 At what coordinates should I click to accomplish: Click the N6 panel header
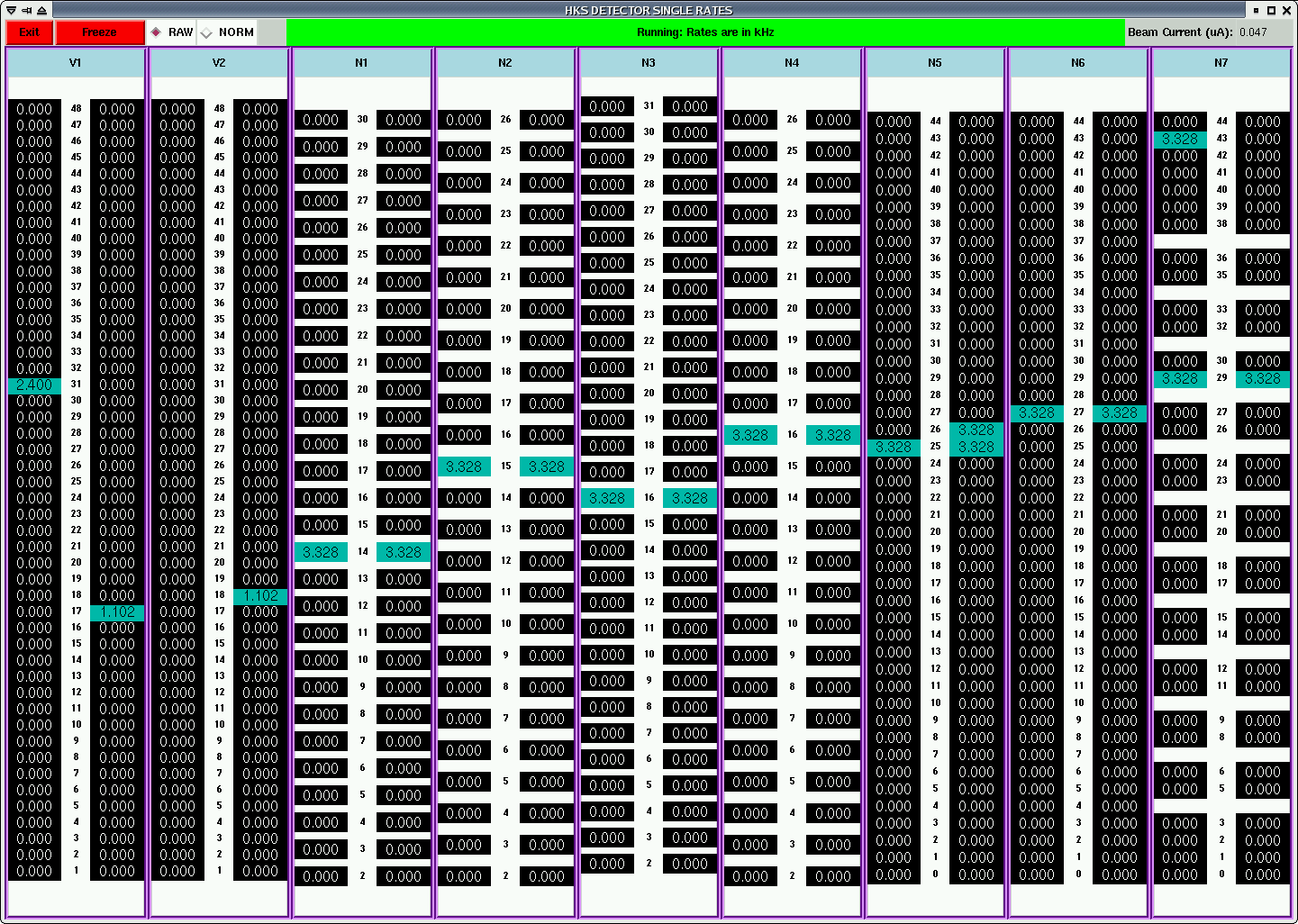coord(1078,63)
